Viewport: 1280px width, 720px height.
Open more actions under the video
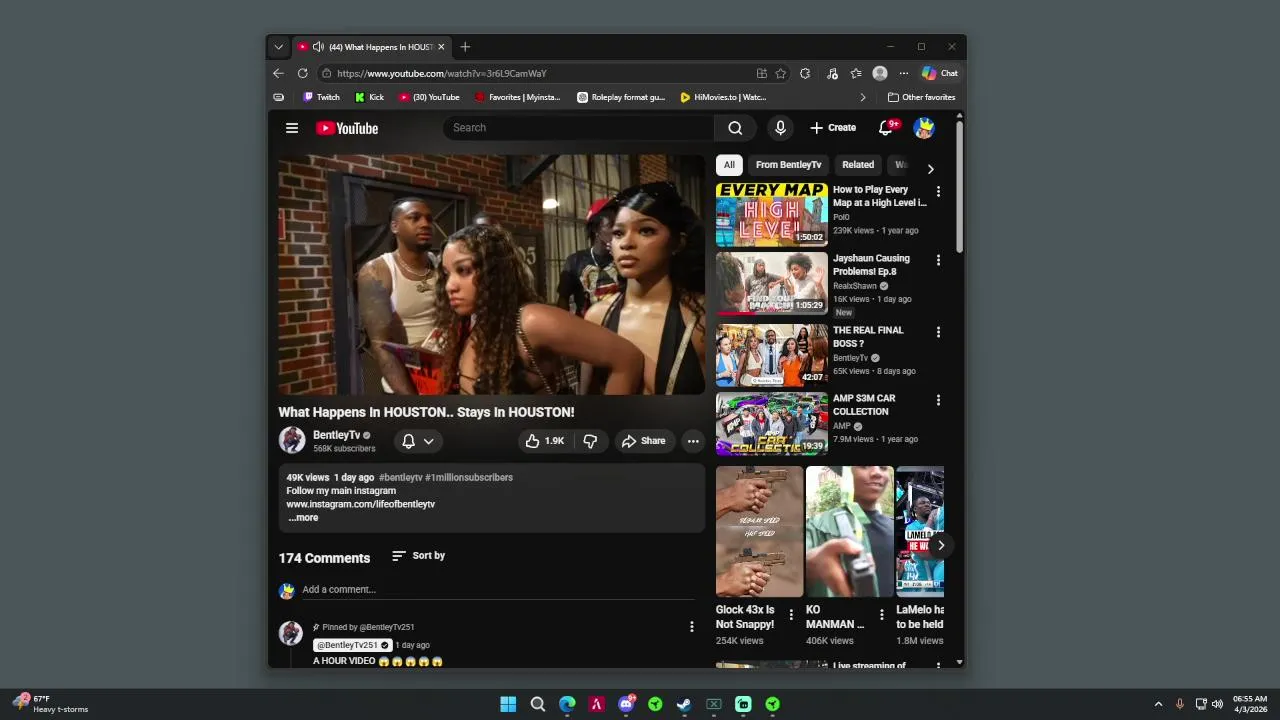coord(692,441)
